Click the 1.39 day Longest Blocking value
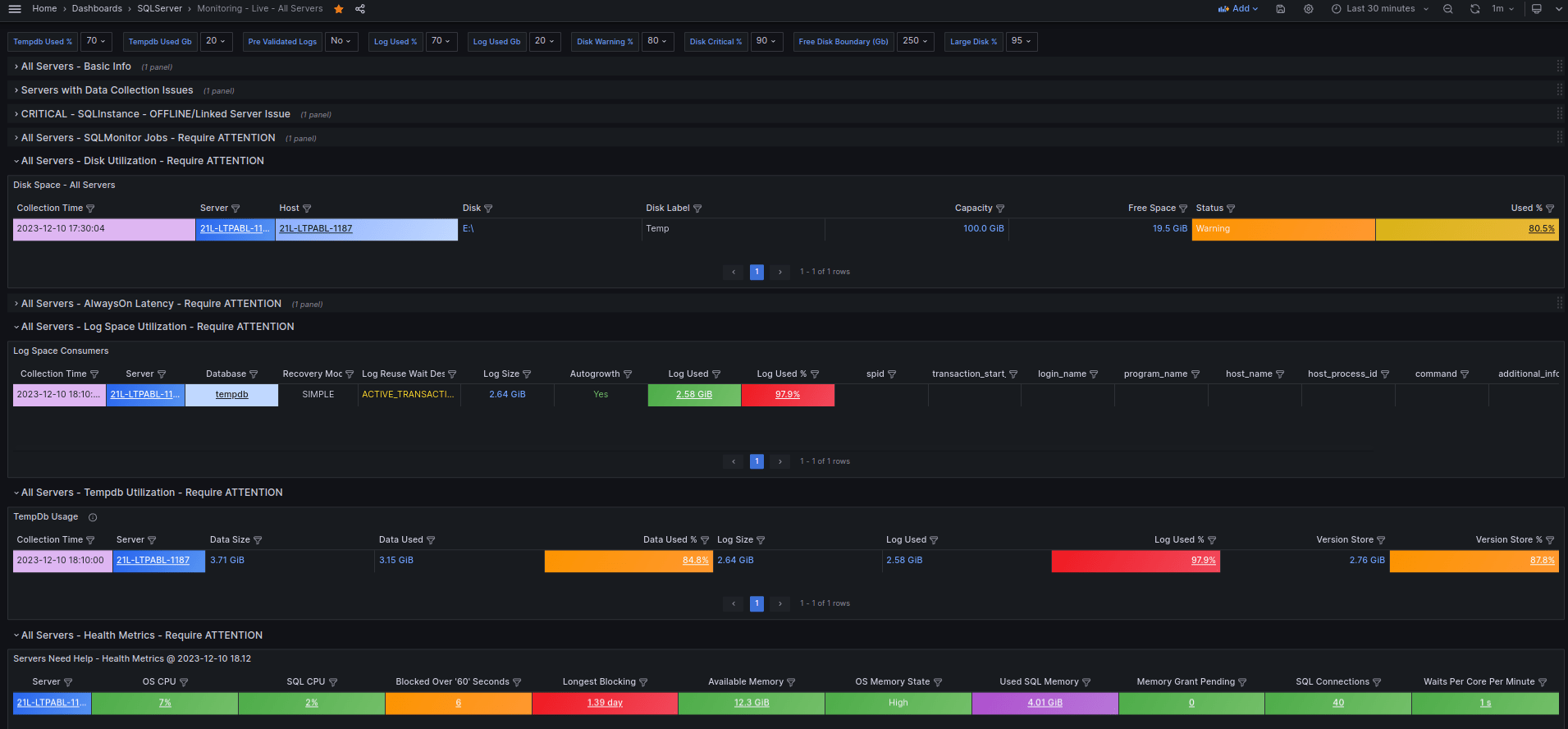The width and height of the screenshot is (1568, 729). (x=605, y=704)
